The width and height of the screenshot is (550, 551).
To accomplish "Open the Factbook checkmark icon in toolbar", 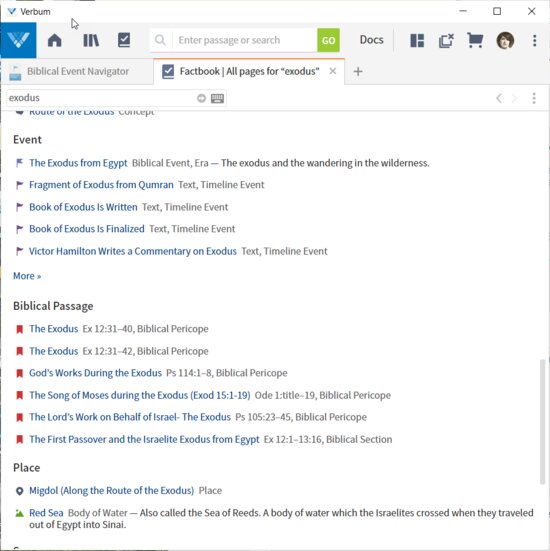I will point(124,40).
